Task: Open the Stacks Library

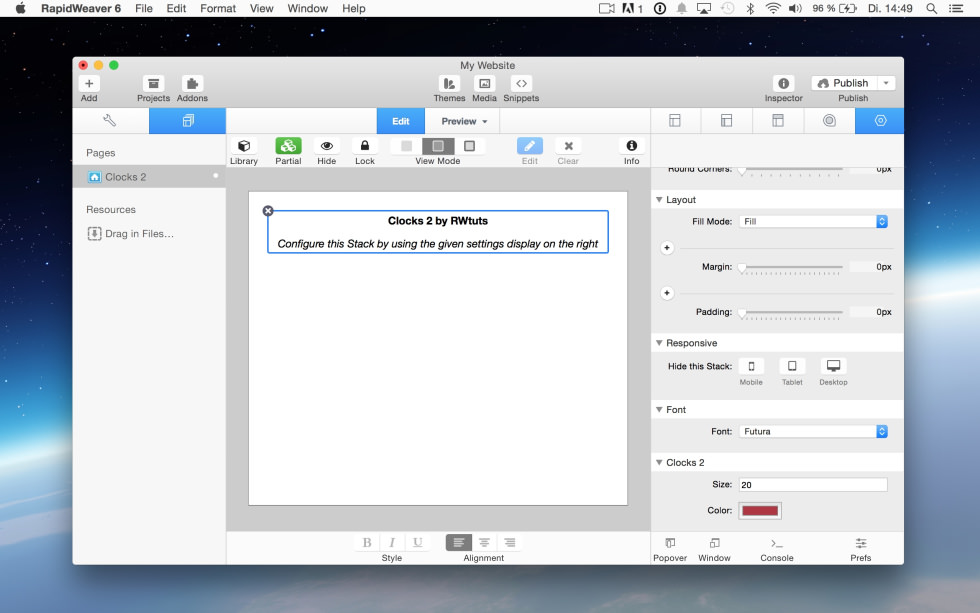Action: (x=244, y=146)
